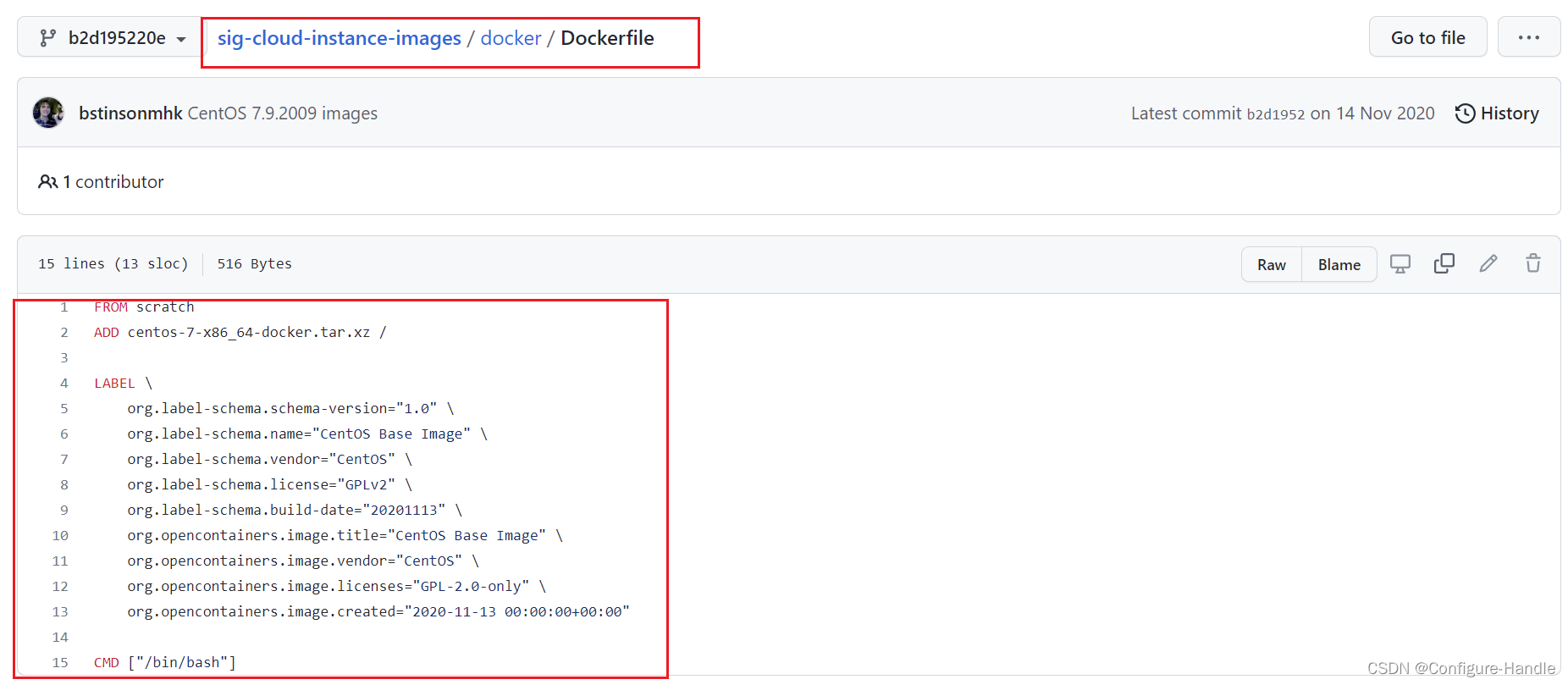Click the History clock icon

(x=1466, y=113)
